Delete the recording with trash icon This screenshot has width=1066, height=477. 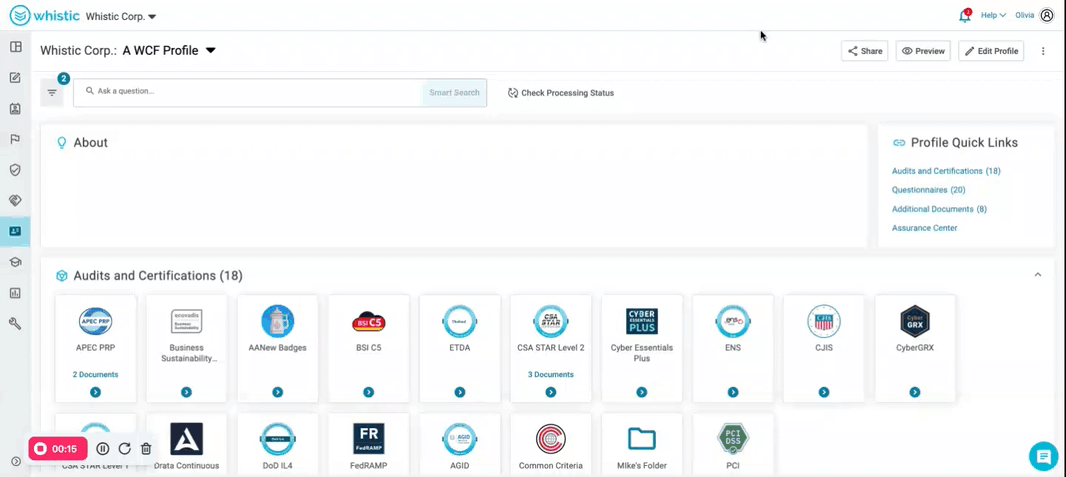[x=145, y=448]
